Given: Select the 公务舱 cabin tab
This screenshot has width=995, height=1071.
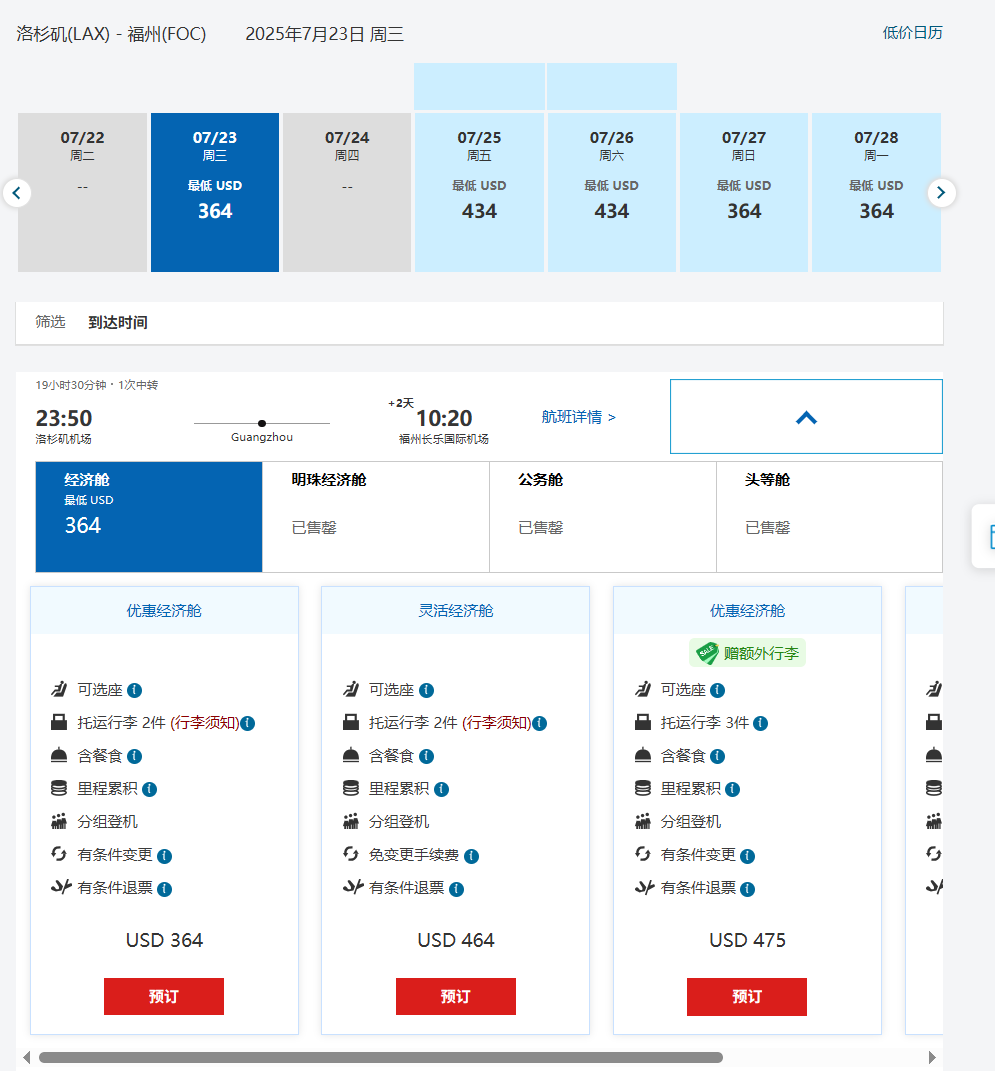Looking at the screenshot, I should [602, 516].
